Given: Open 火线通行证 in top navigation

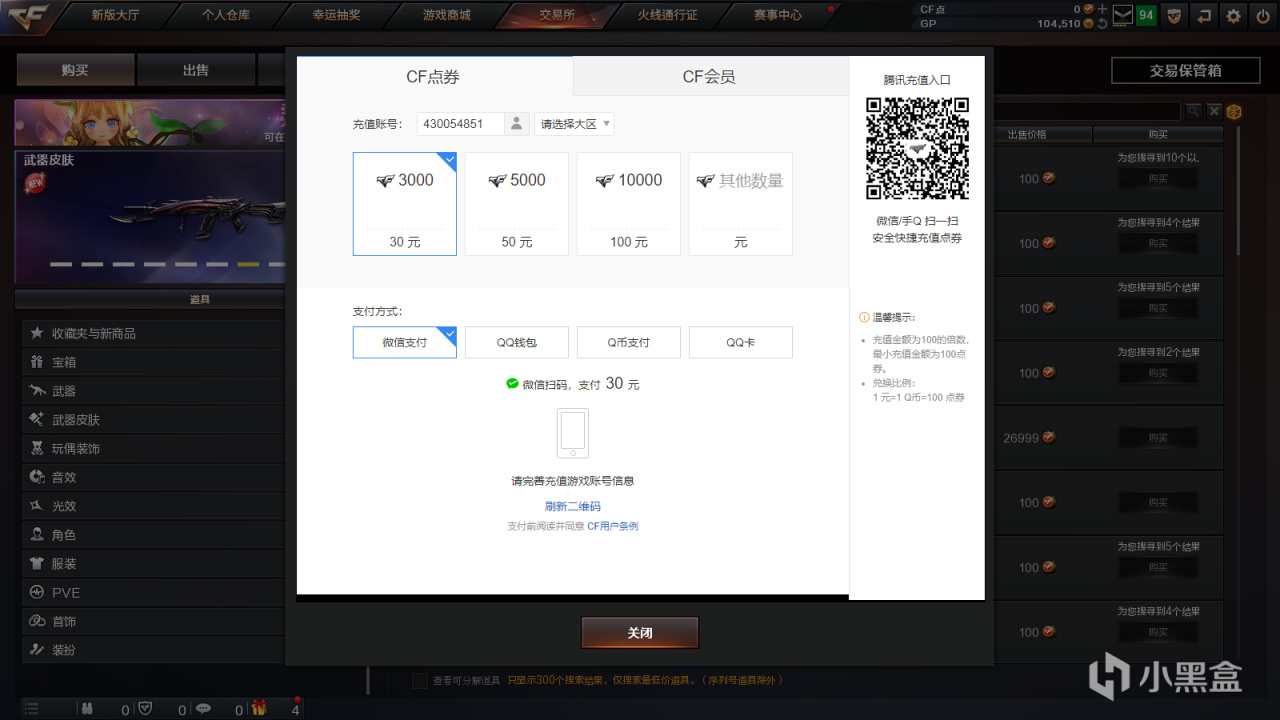Looking at the screenshot, I should point(667,15).
